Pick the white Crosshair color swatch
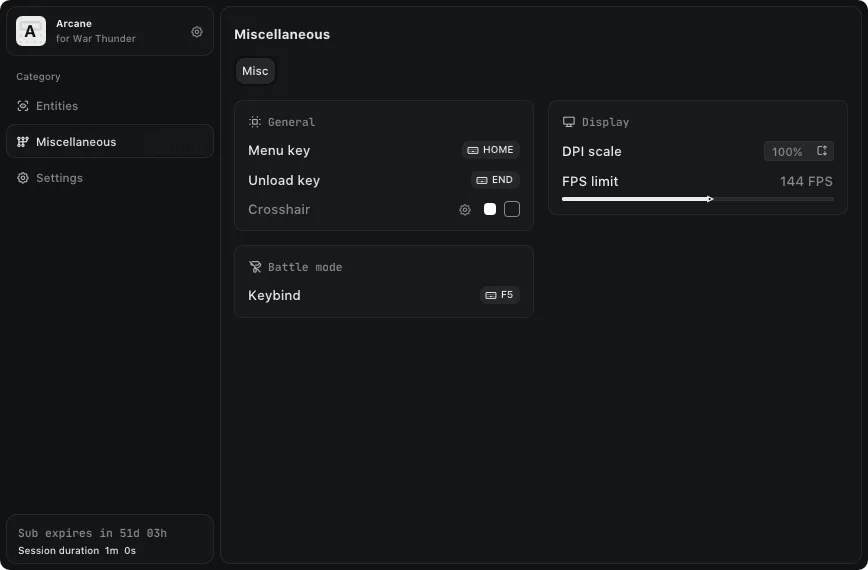 tap(490, 209)
